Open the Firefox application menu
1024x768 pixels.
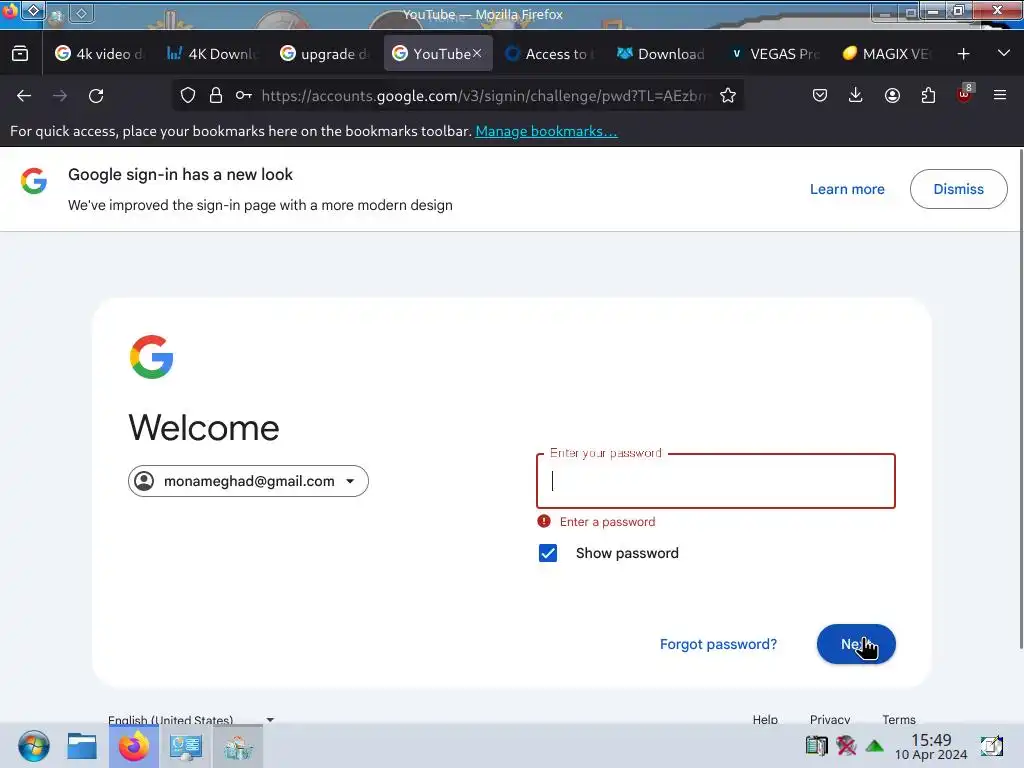tap(1000, 95)
